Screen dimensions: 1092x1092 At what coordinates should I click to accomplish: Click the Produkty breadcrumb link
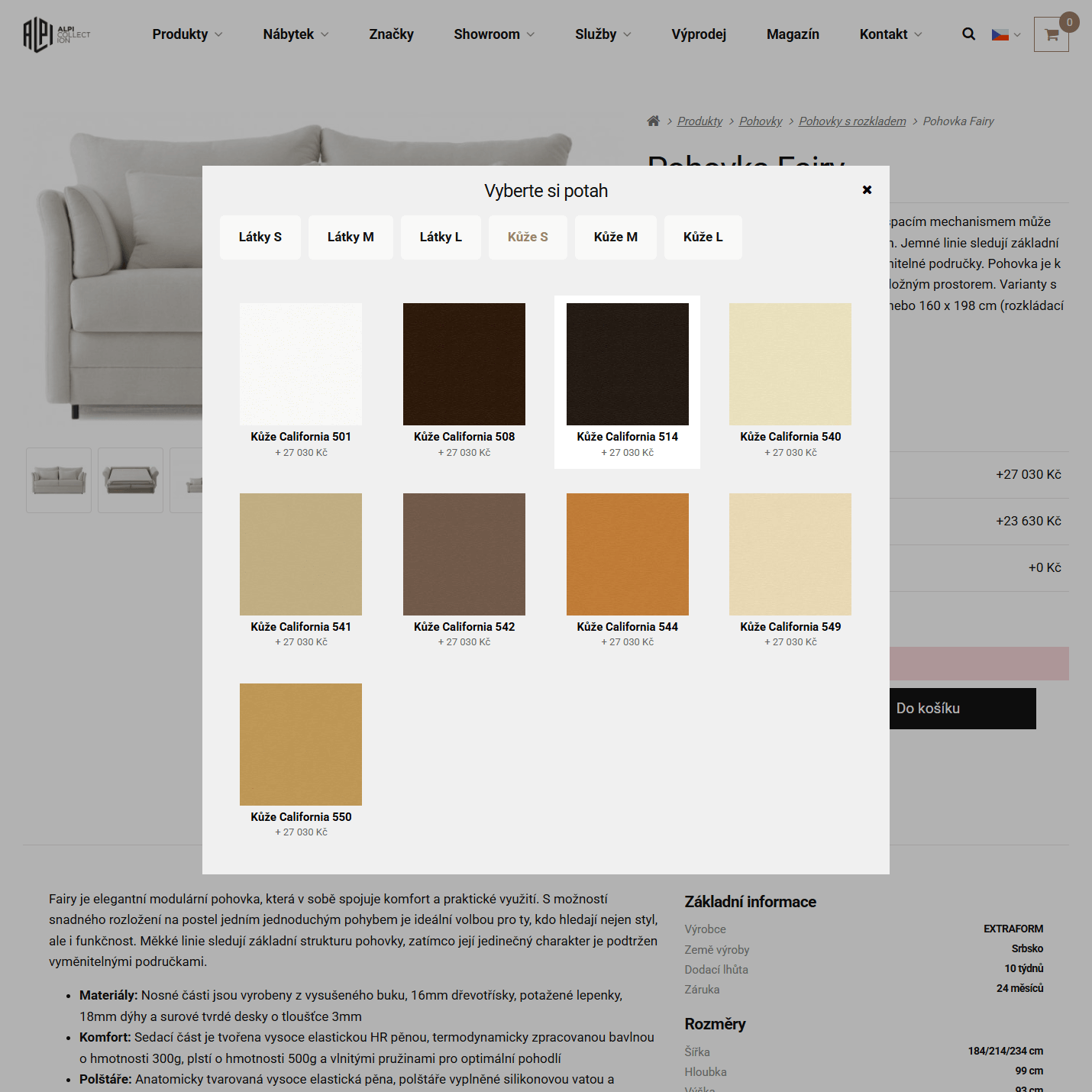click(x=699, y=121)
